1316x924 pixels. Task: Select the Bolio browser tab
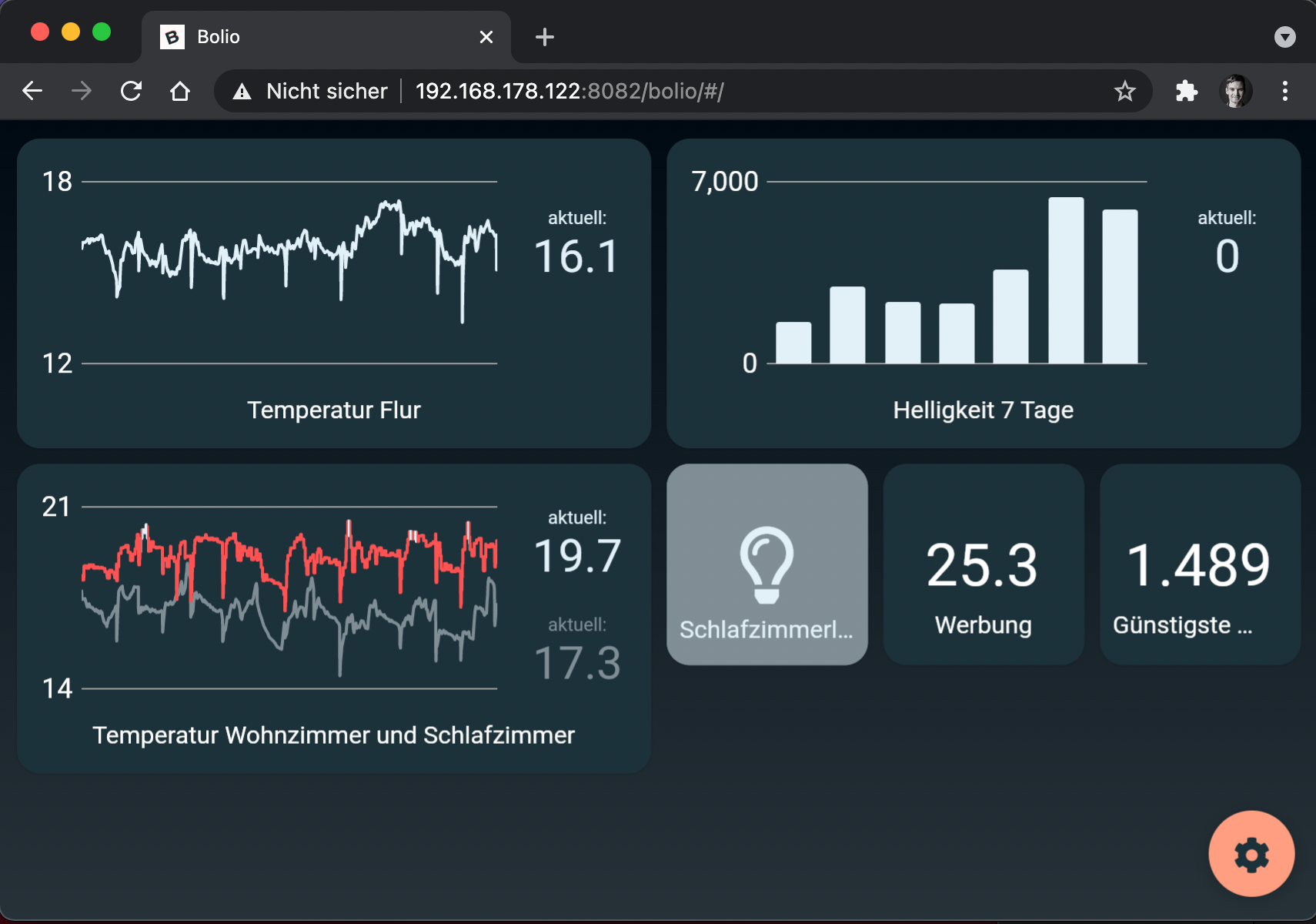[x=326, y=37]
